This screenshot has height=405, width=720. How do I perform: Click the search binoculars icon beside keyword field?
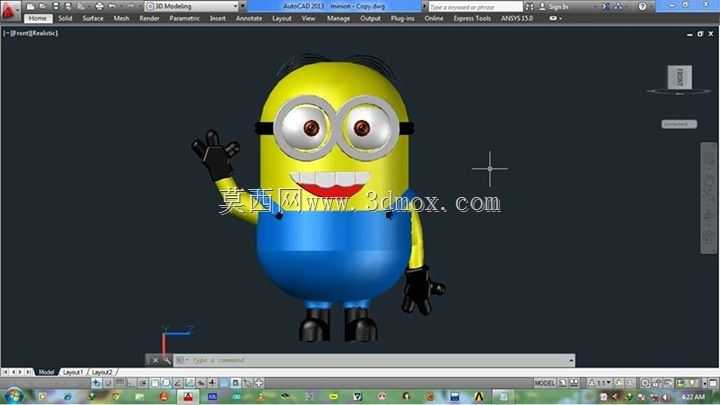pyautogui.click(x=529, y=6)
